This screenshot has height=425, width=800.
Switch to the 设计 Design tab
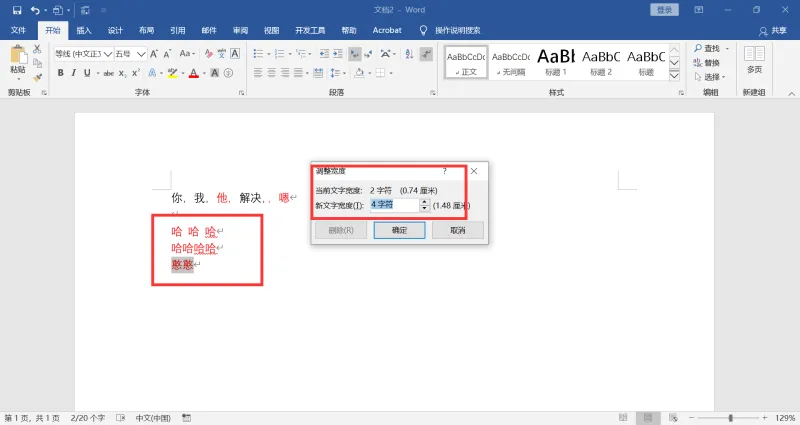coord(115,31)
